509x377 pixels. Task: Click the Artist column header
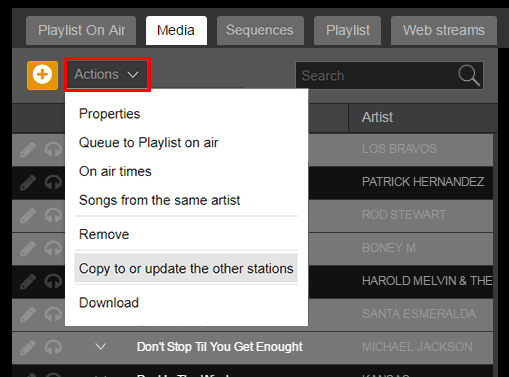[x=423, y=117]
